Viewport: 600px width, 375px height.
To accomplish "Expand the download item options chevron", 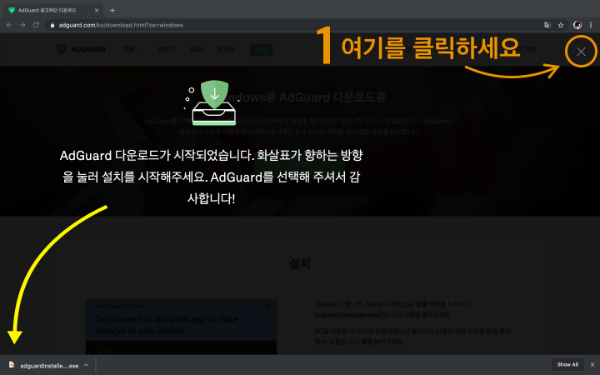I will [86, 365].
